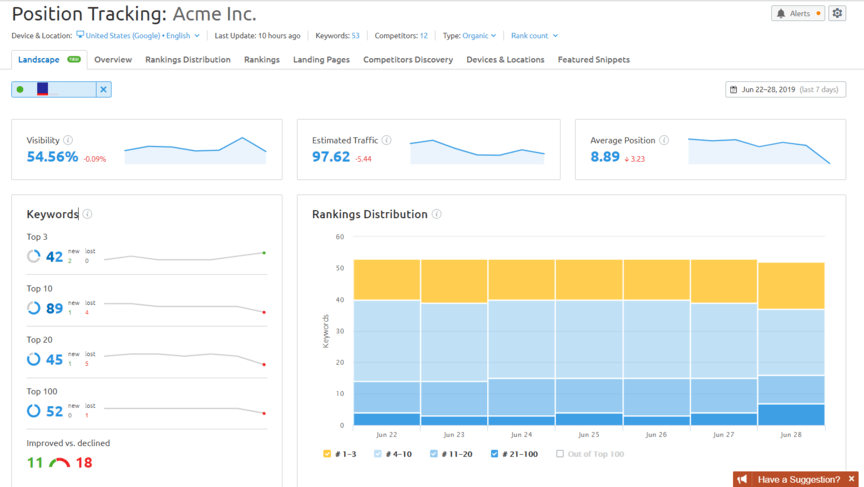
Task: Open the Rank count dropdown
Action: click(x=534, y=35)
